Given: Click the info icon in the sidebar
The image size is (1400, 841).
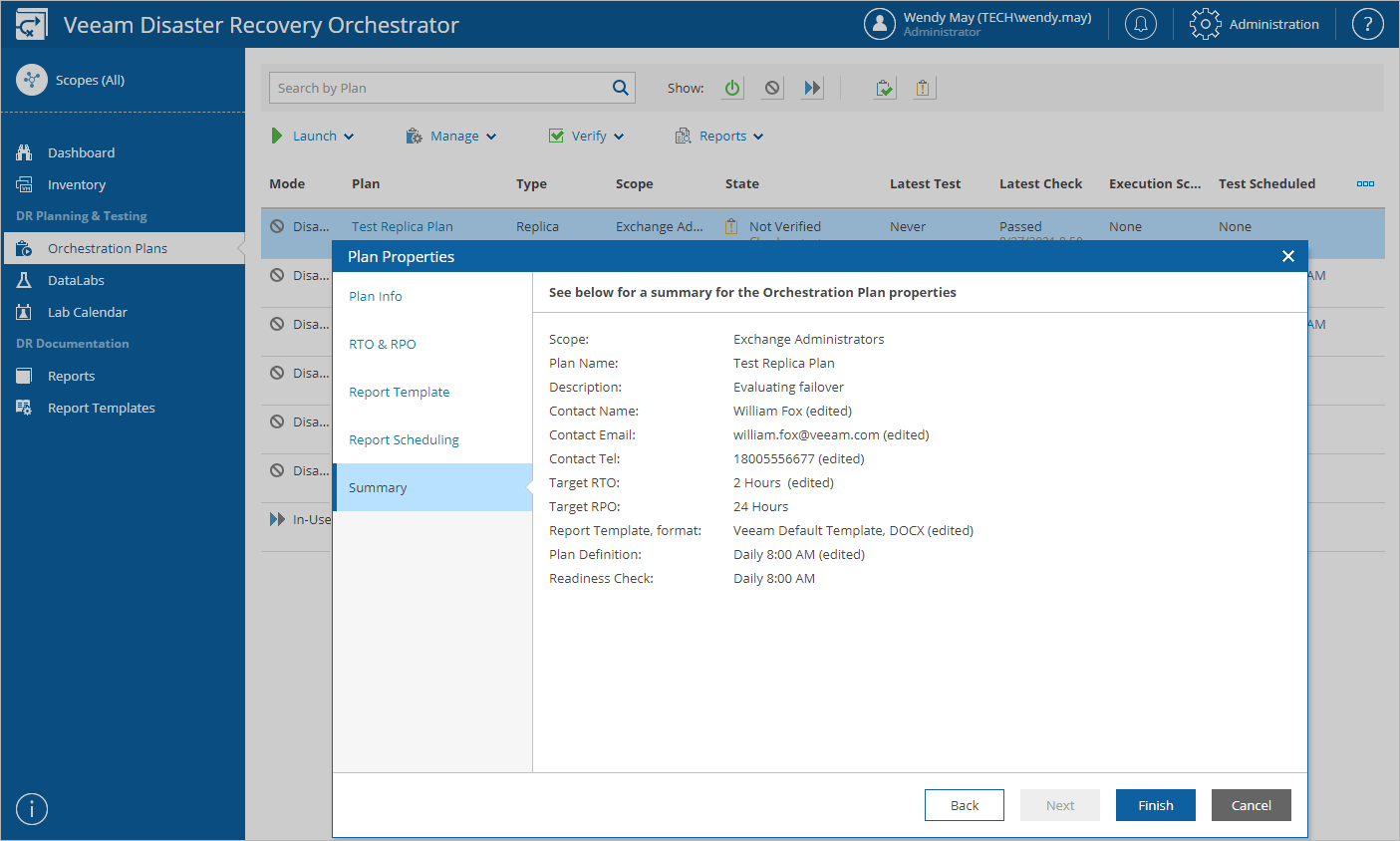Looking at the screenshot, I should coord(32,809).
